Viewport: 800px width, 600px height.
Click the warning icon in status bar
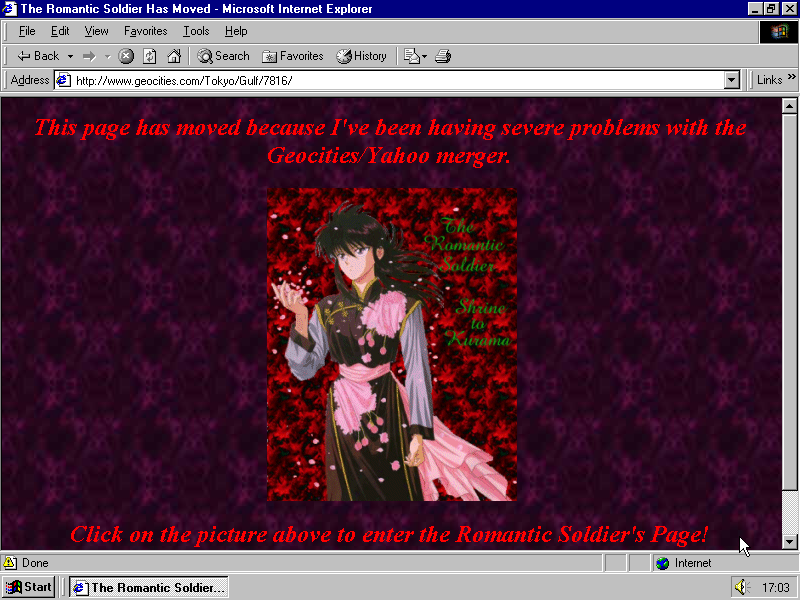click(x=10, y=563)
